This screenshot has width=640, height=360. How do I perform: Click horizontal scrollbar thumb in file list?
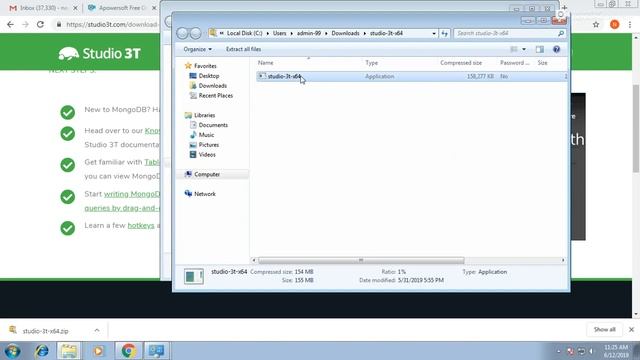[x=361, y=260]
